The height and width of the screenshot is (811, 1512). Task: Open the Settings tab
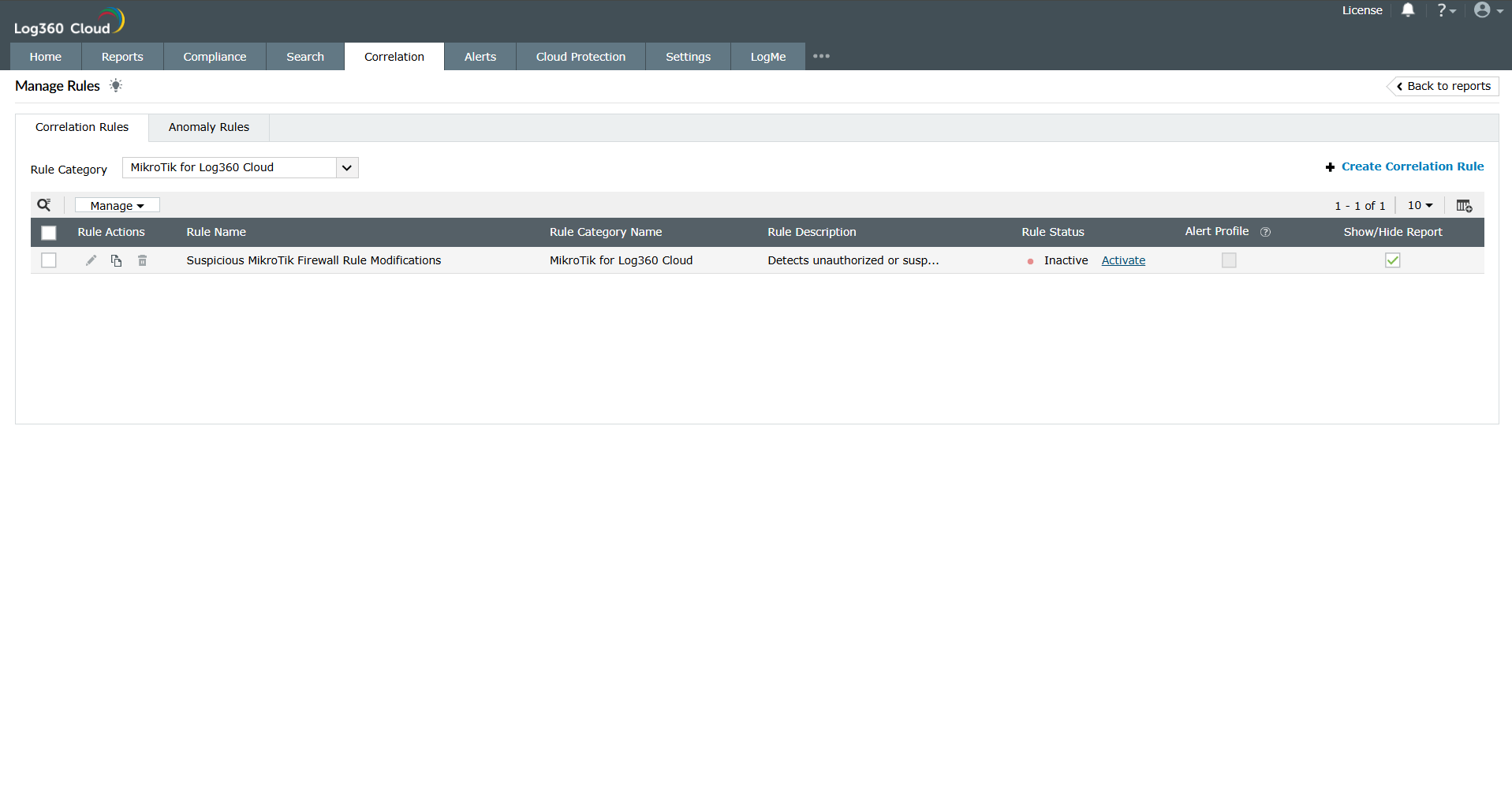(x=688, y=57)
